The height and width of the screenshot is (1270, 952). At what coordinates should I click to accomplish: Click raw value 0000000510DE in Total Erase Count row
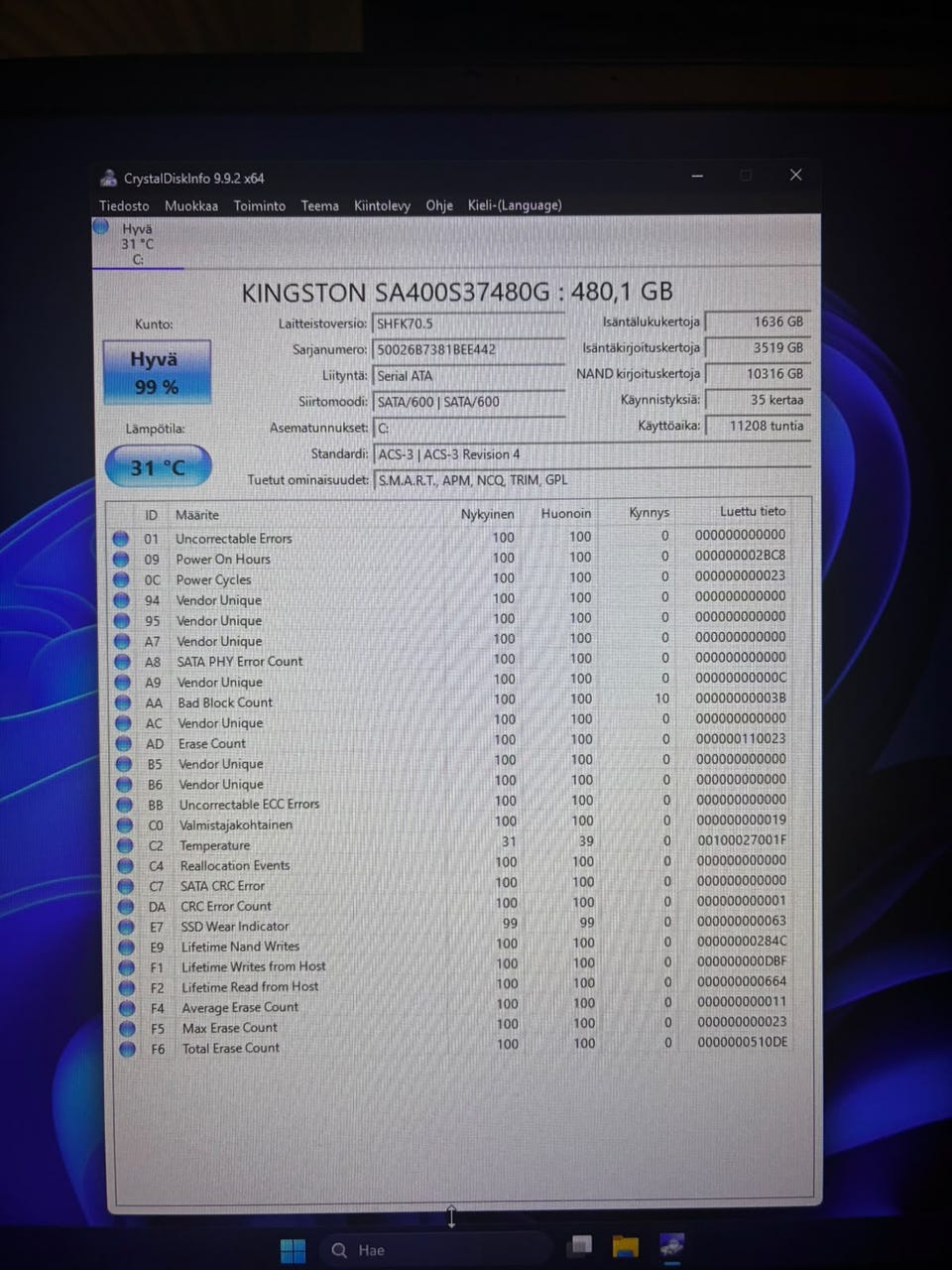(743, 1042)
